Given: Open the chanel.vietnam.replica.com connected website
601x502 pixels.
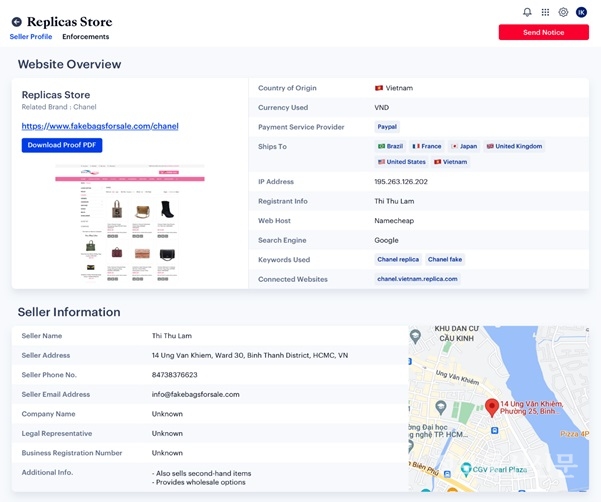Looking at the screenshot, I should click(417, 279).
